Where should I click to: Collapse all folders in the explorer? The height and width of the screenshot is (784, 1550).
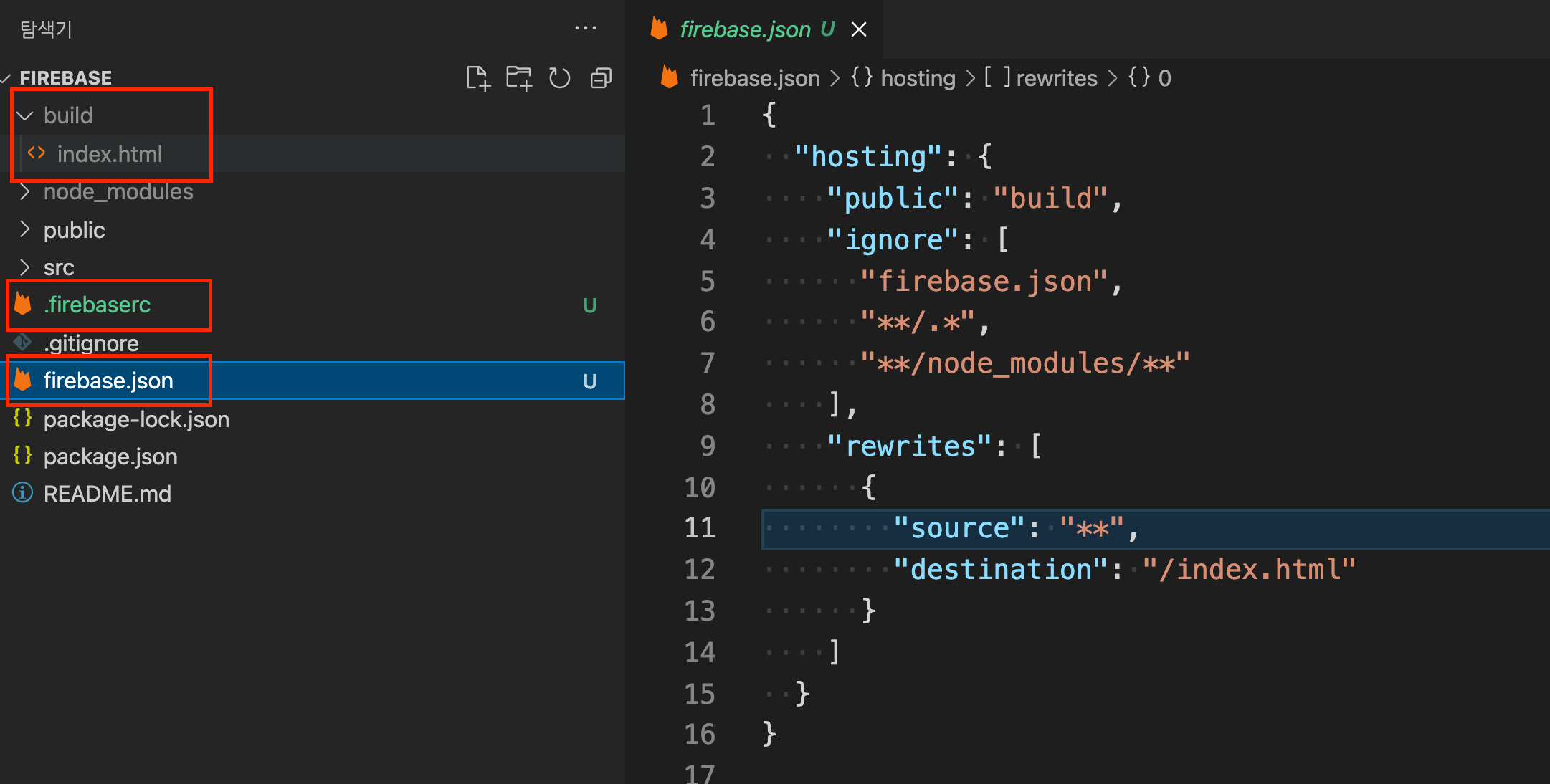pyautogui.click(x=600, y=79)
